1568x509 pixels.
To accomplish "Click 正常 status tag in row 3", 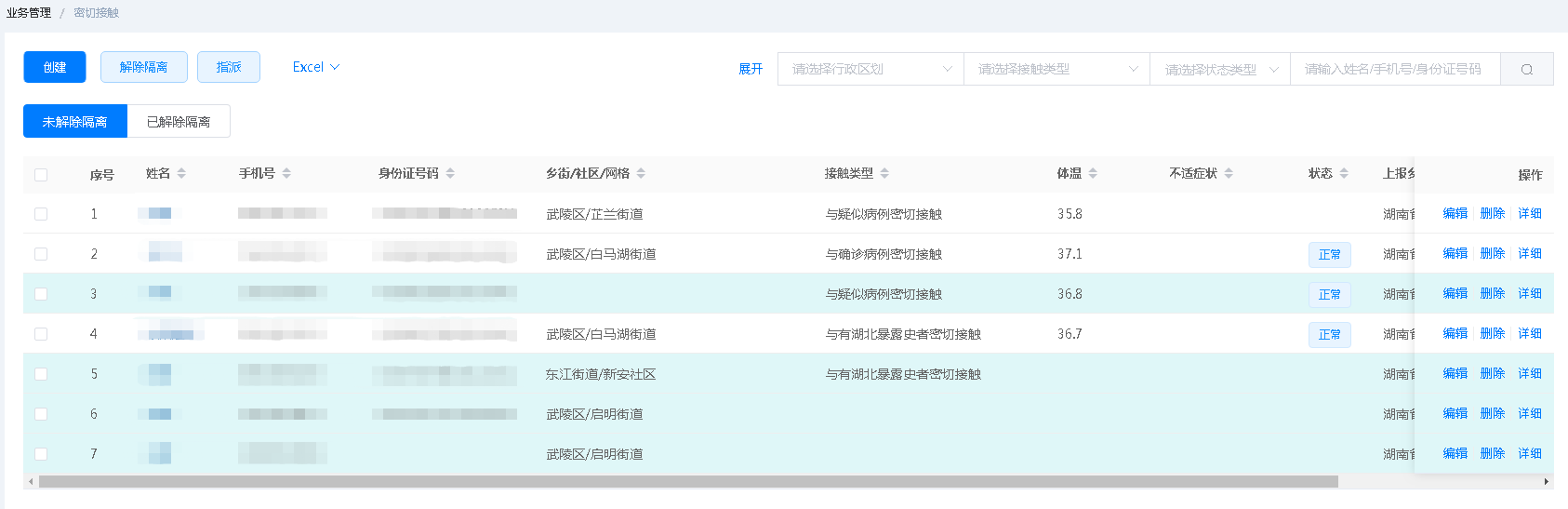I will (x=1330, y=294).
